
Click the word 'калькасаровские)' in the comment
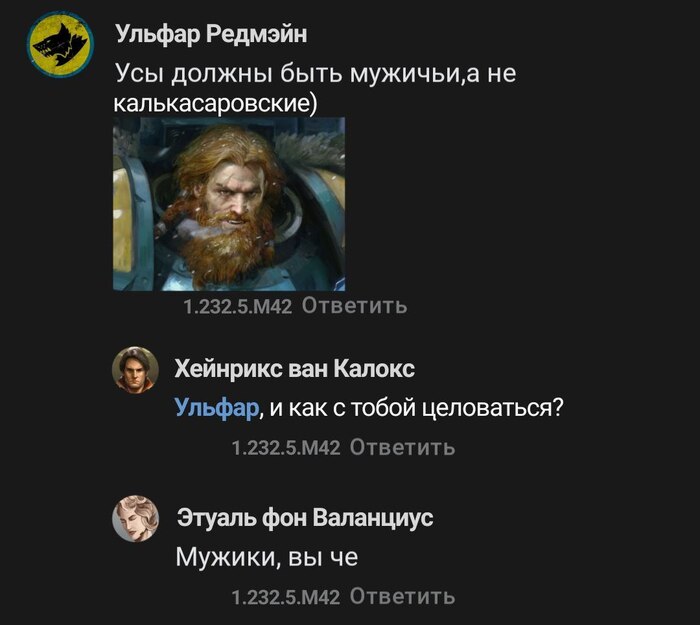(x=215, y=103)
